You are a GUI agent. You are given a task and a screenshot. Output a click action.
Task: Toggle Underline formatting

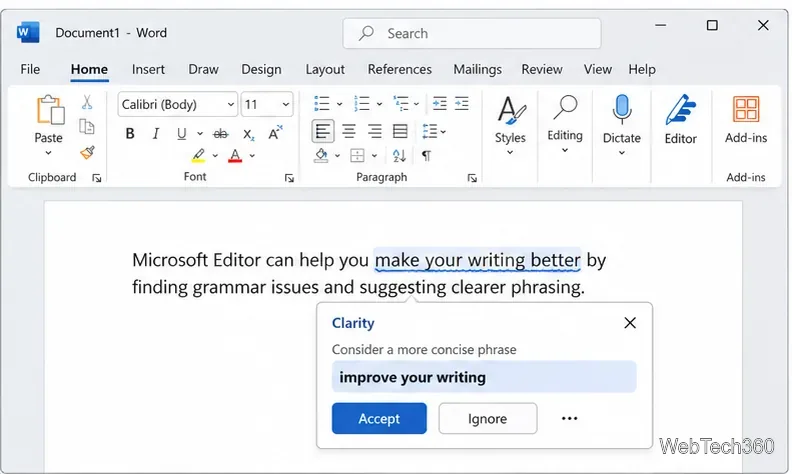[x=181, y=133]
